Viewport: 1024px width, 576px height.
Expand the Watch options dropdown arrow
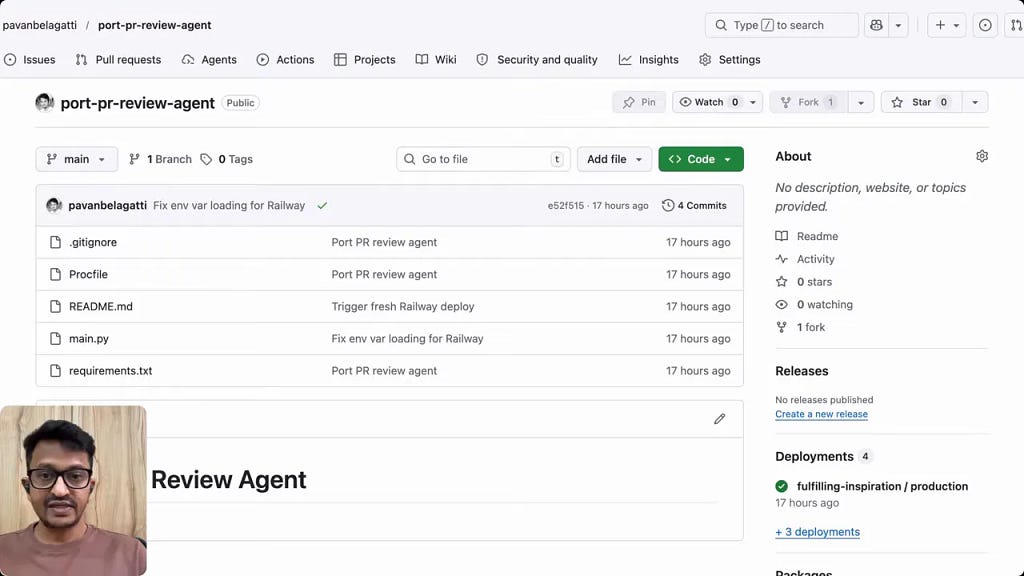point(753,103)
